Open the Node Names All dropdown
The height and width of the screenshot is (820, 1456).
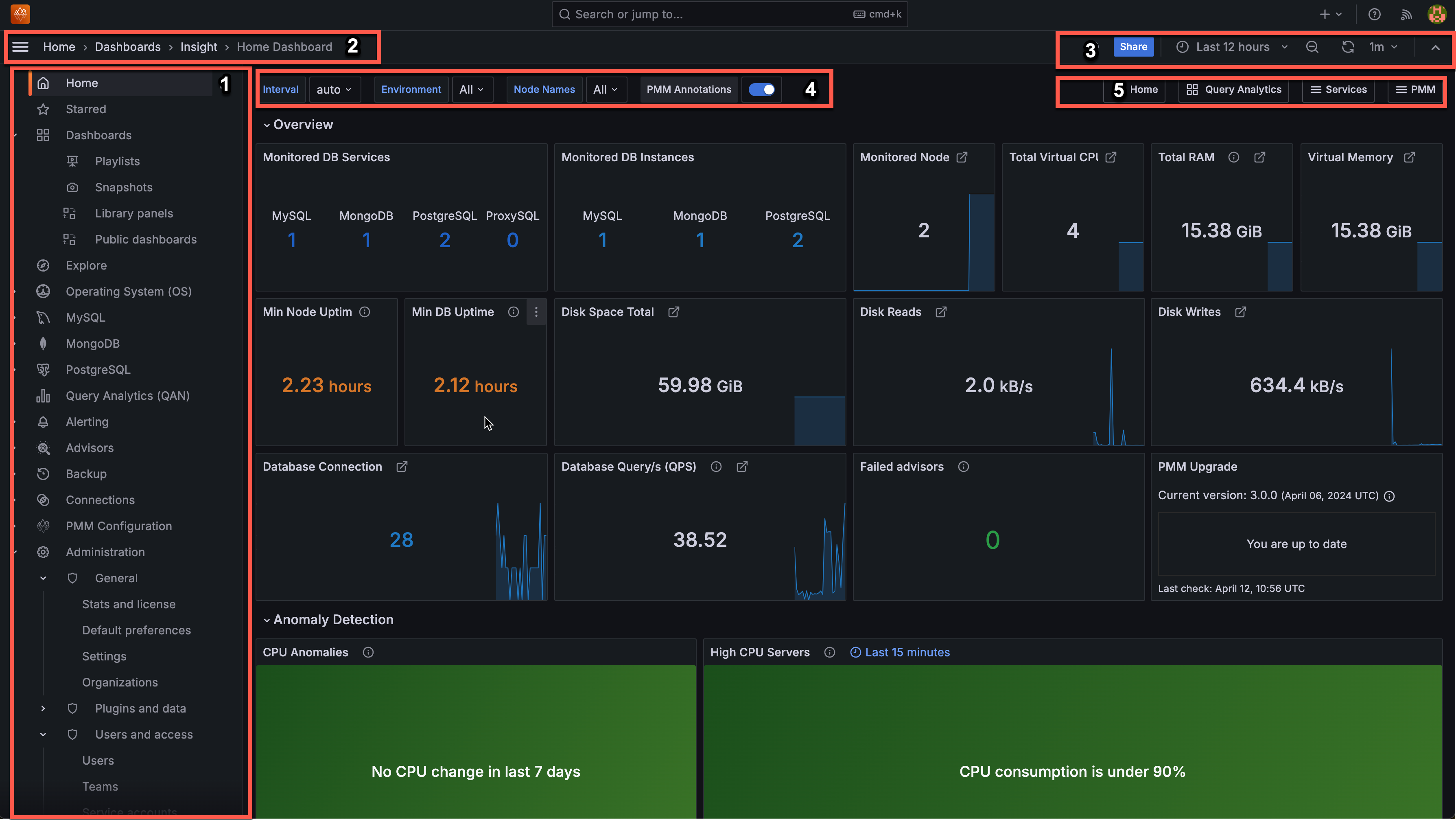click(606, 89)
